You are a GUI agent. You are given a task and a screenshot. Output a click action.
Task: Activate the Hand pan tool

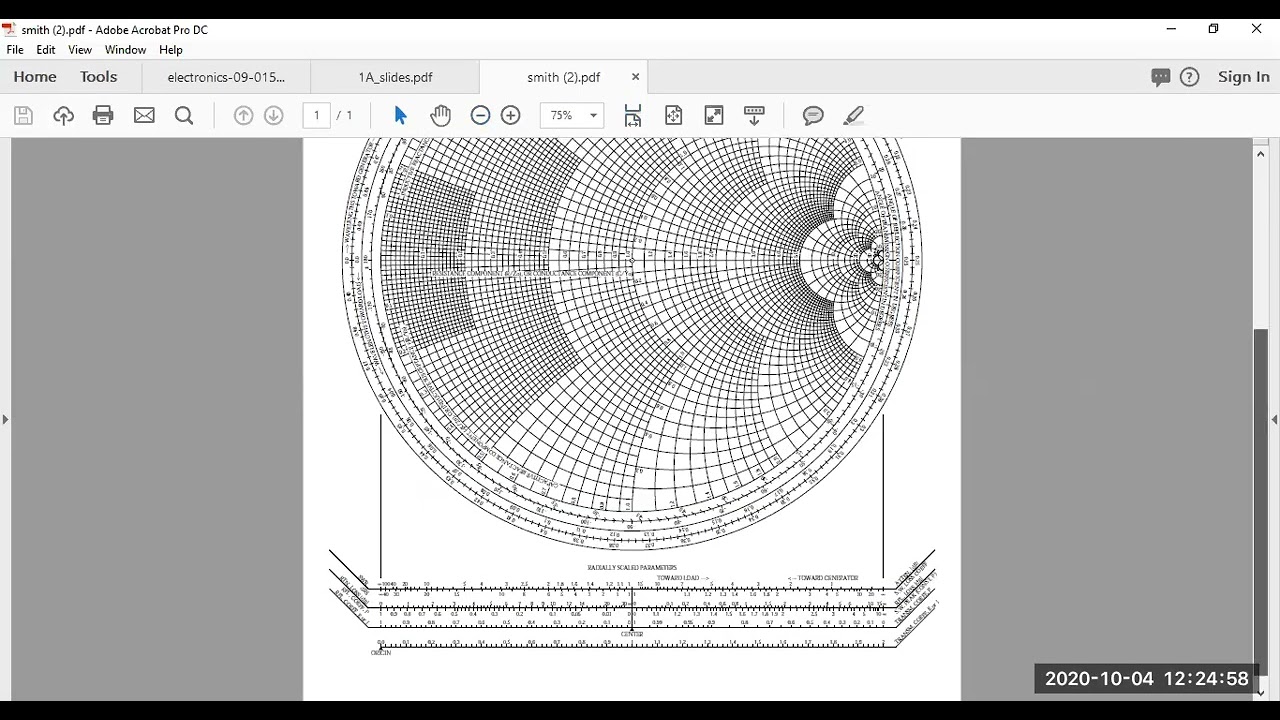click(x=440, y=116)
